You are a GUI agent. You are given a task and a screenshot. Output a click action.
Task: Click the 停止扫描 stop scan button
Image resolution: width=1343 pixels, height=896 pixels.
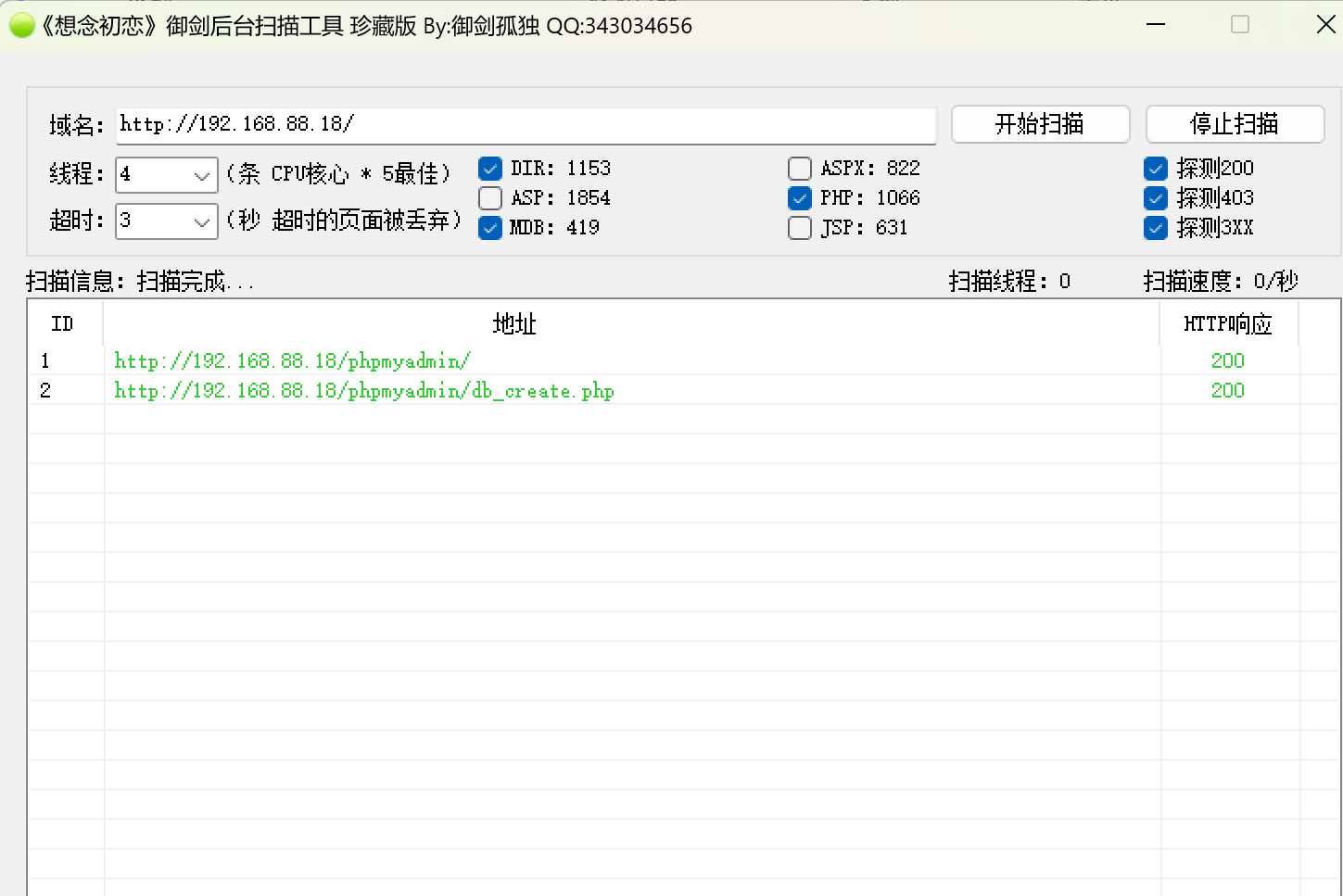coord(1235,124)
